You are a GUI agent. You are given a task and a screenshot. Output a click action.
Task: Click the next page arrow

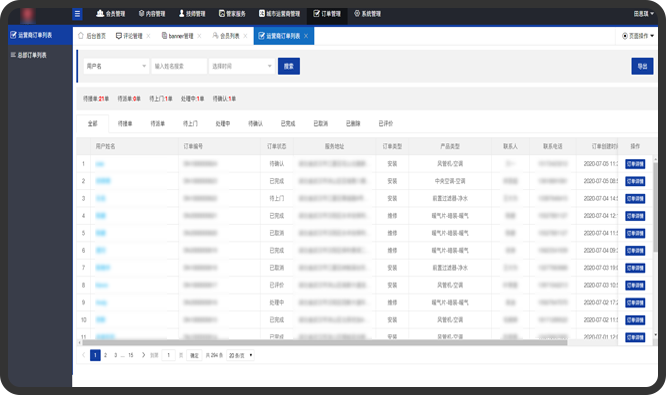(143, 355)
